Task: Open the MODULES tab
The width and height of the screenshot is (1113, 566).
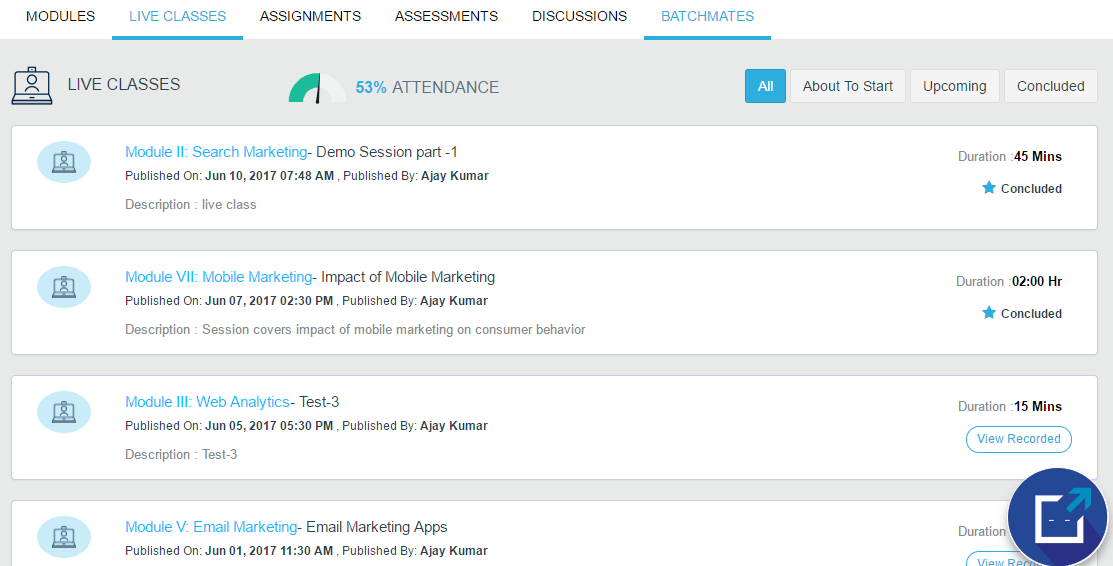Action: click(x=60, y=16)
